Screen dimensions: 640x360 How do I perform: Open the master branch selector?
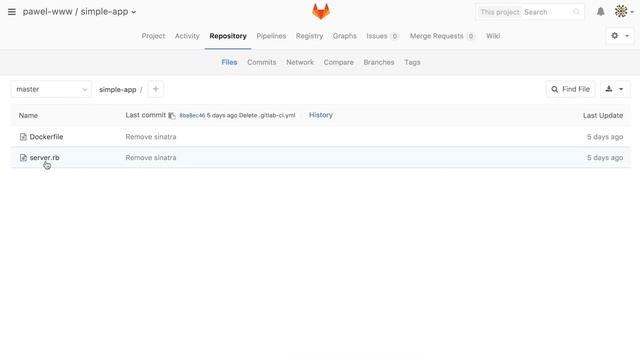click(x=51, y=89)
